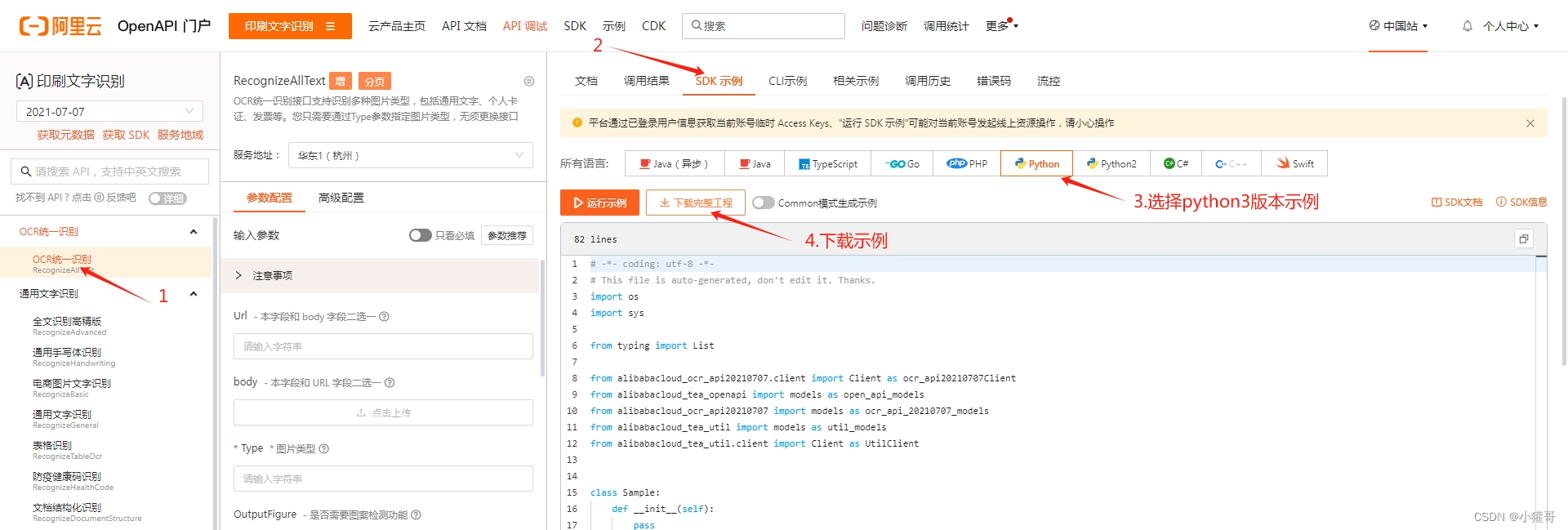Click the Url help question icon
This screenshot has width=1568, height=530.
[x=384, y=317]
